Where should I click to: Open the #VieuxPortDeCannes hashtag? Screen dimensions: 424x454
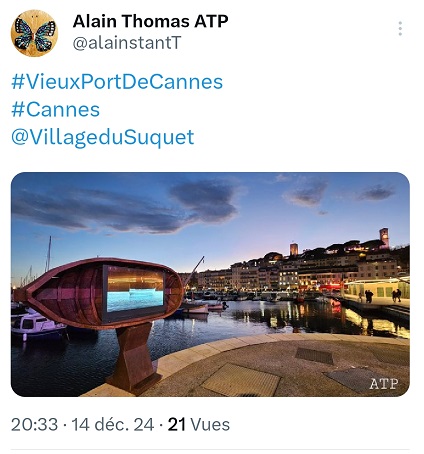(117, 82)
